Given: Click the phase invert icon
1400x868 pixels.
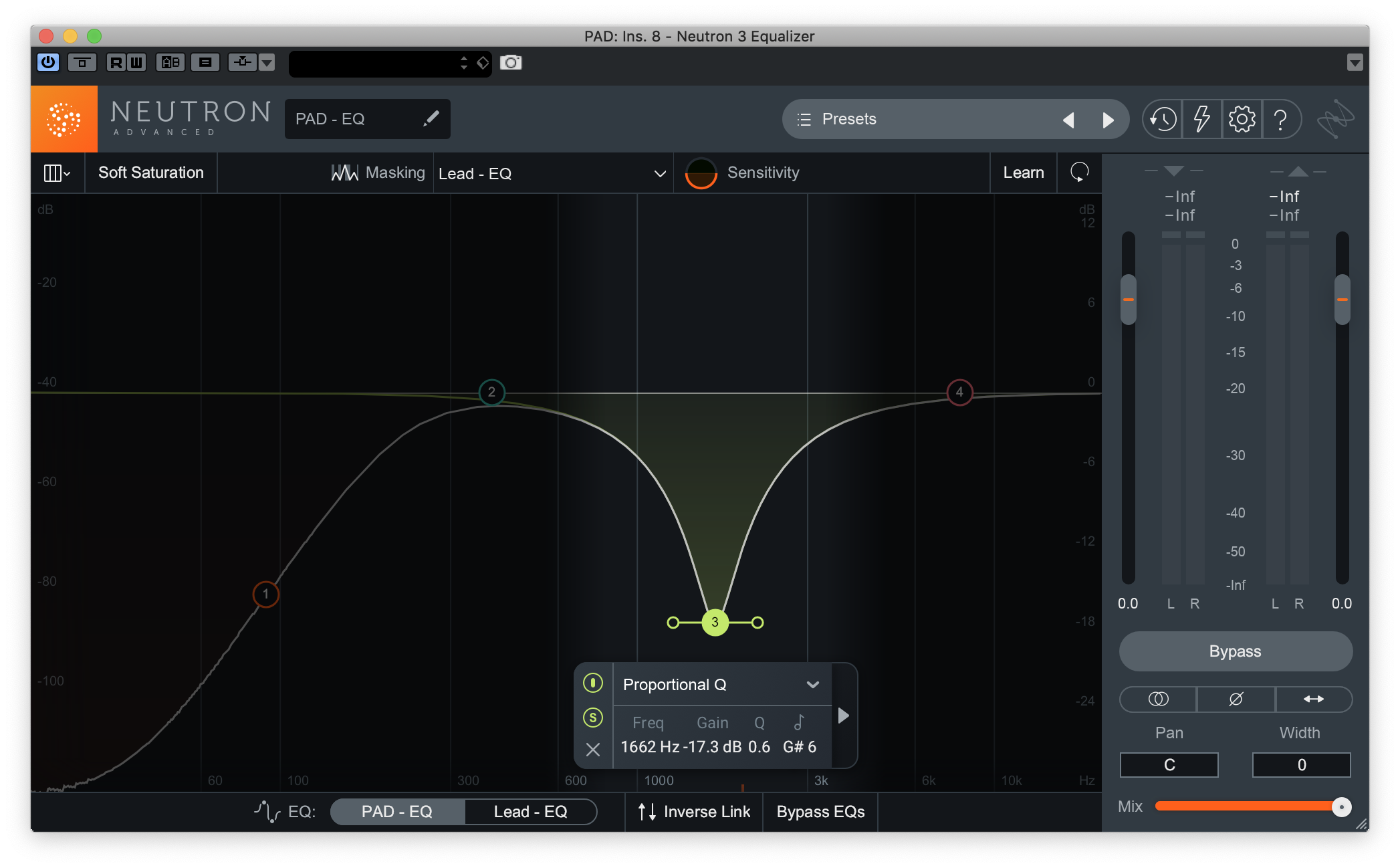Looking at the screenshot, I should tap(1236, 699).
